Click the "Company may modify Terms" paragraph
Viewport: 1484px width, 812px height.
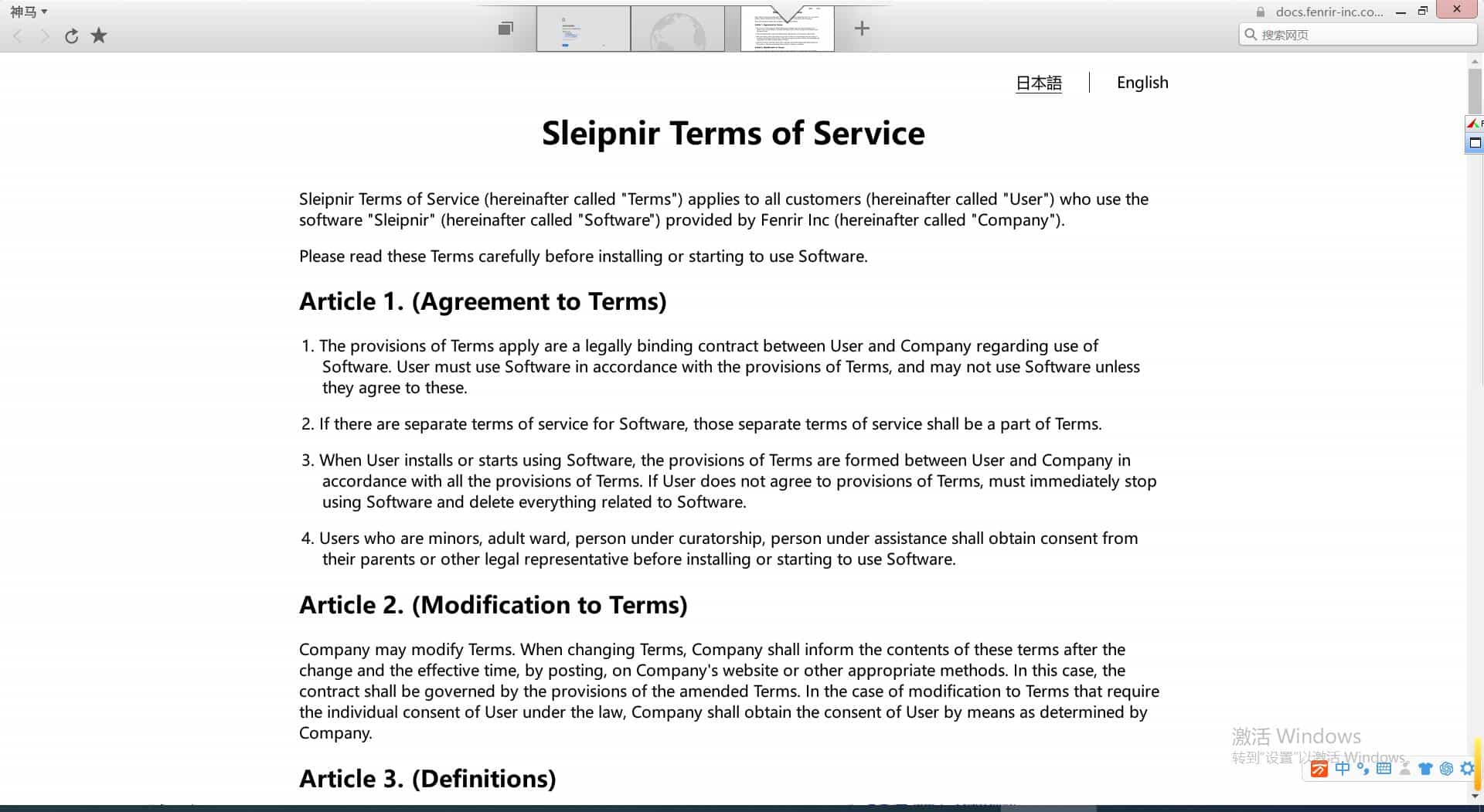pyautogui.click(x=729, y=691)
